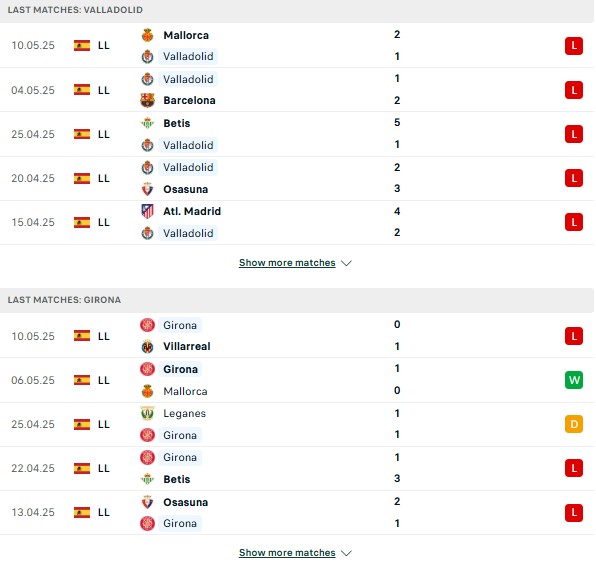This screenshot has height=571, width=596.
Task: Open the Barcelona team link
Action: point(189,100)
